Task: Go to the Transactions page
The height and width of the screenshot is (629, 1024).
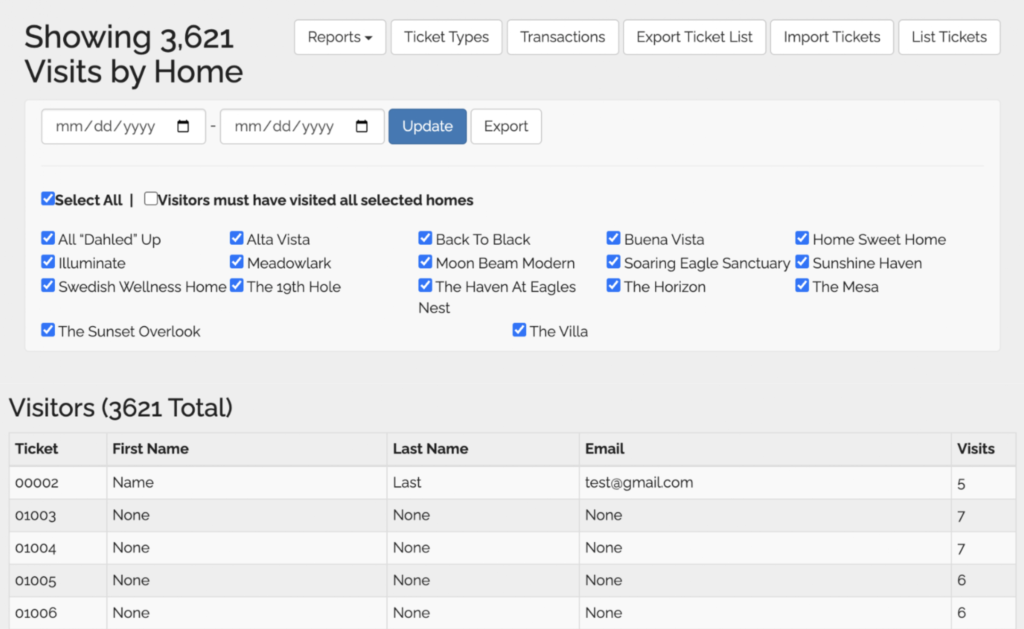Action: coord(562,37)
